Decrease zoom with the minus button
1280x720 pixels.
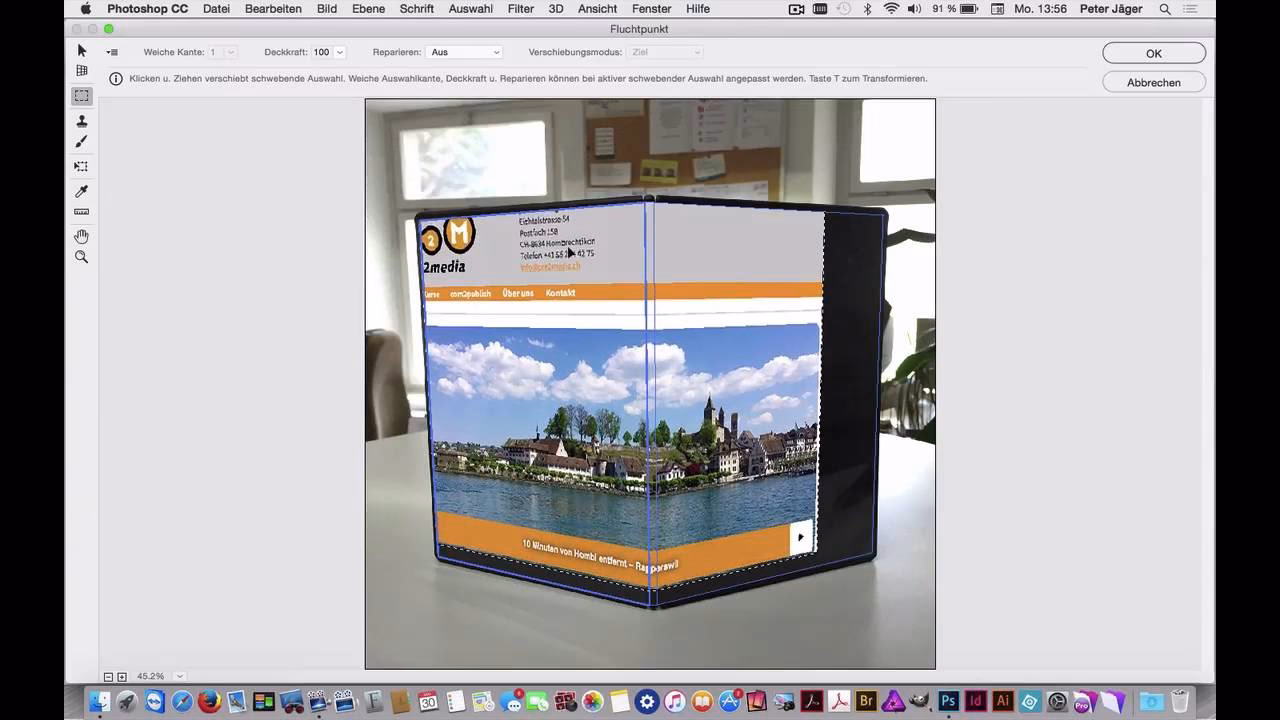point(109,676)
